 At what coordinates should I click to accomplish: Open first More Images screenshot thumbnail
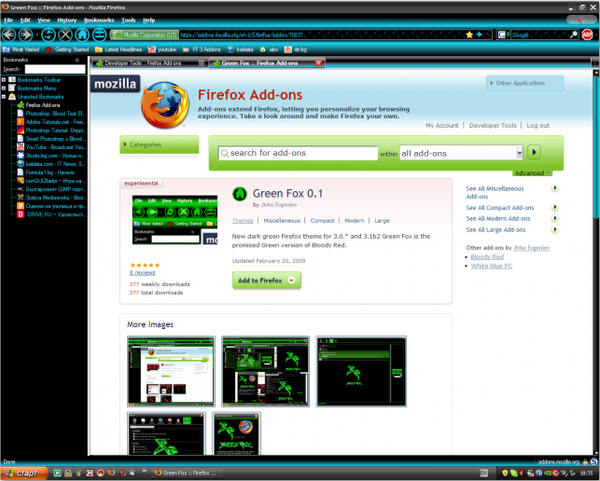click(171, 371)
